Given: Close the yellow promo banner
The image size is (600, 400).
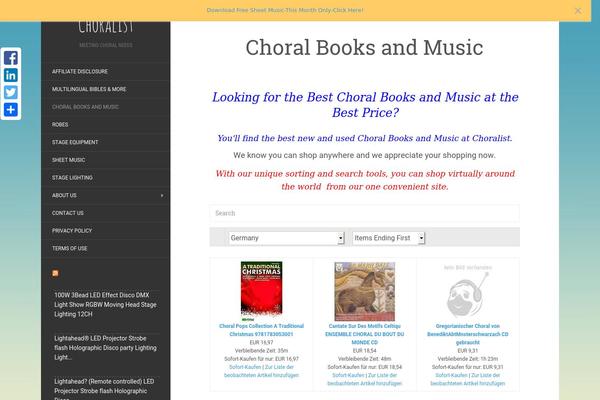Looking at the screenshot, I should (578, 11).
